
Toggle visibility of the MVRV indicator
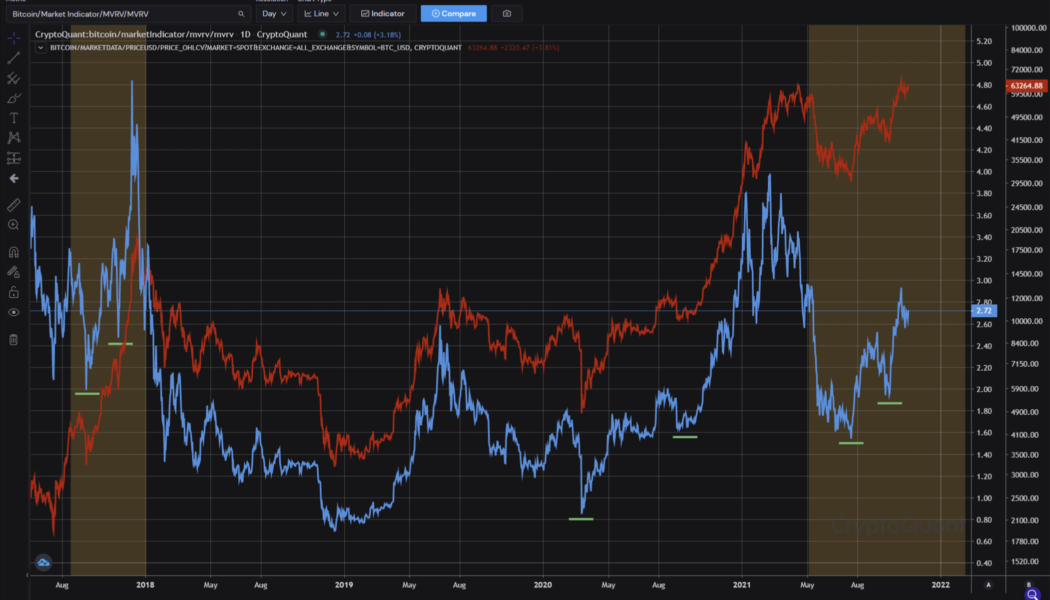(x=321, y=33)
